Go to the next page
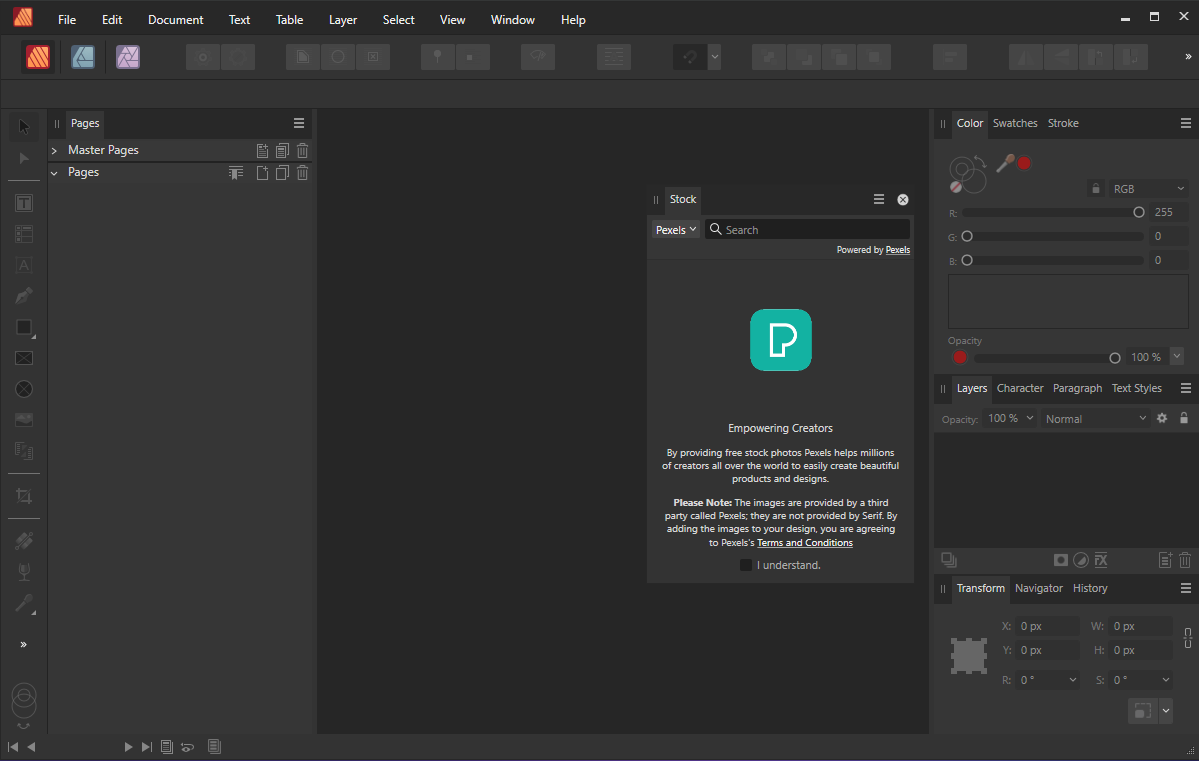1199x761 pixels. [128, 747]
